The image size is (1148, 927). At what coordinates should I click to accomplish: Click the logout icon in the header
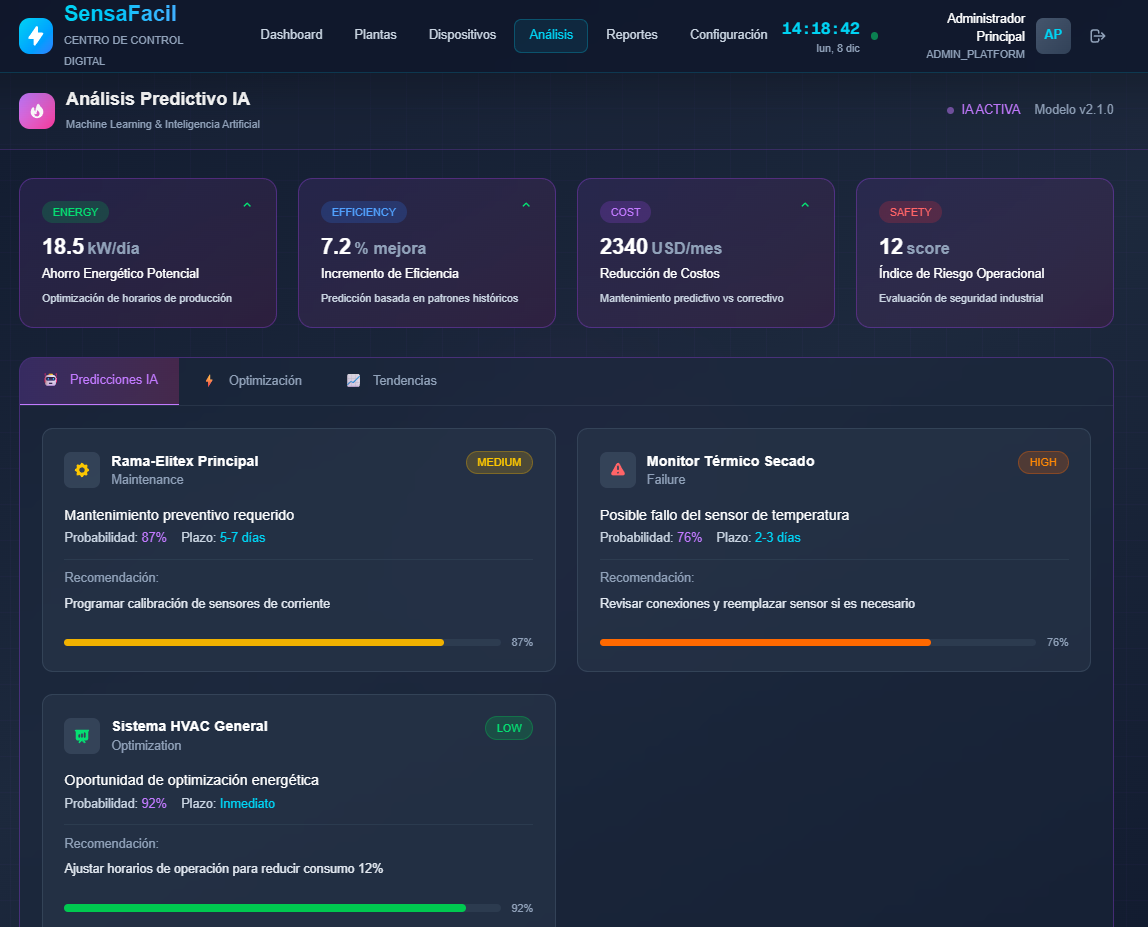pyautogui.click(x=1097, y=35)
